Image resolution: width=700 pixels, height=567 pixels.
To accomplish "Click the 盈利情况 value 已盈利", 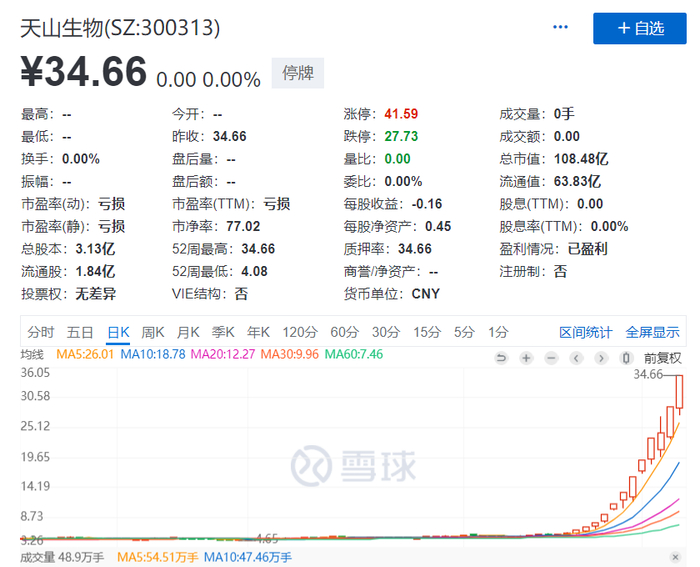I will pos(588,249).
